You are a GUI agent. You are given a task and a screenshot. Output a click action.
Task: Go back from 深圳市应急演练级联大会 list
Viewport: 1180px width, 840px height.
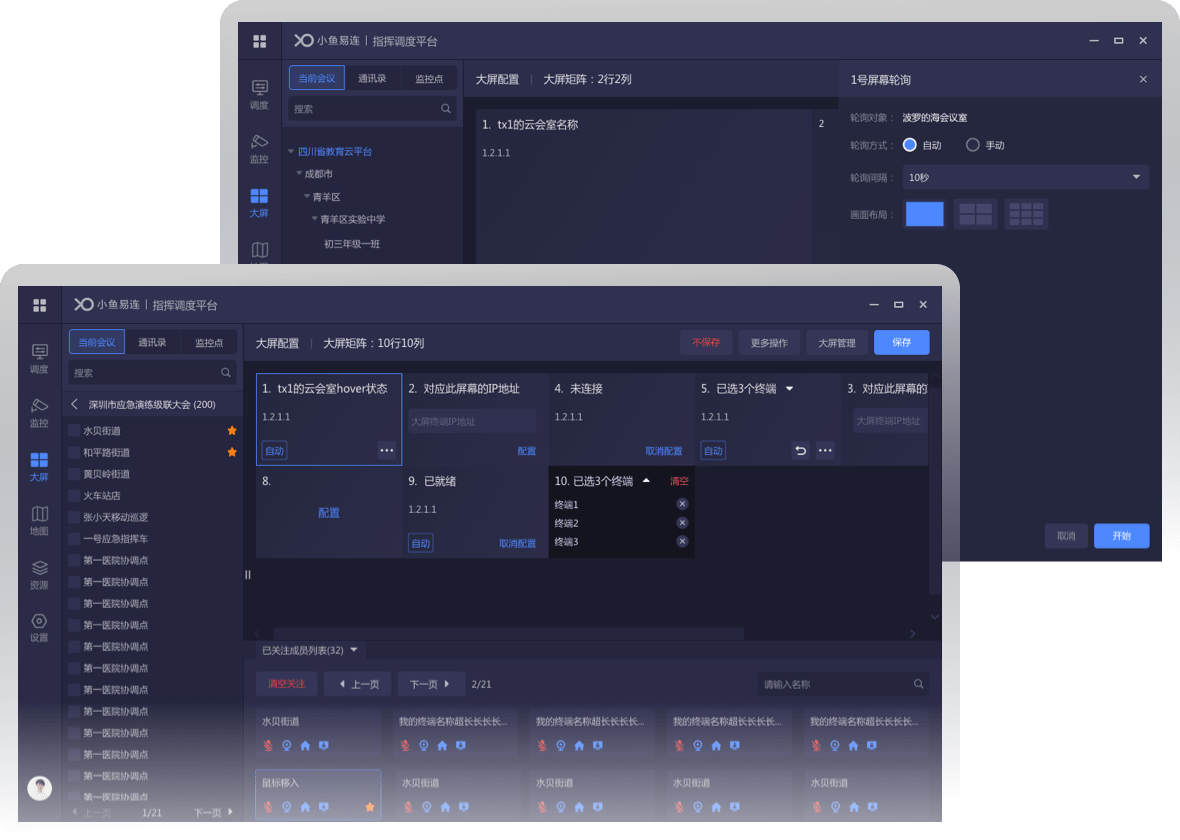(x=75, y=404)
